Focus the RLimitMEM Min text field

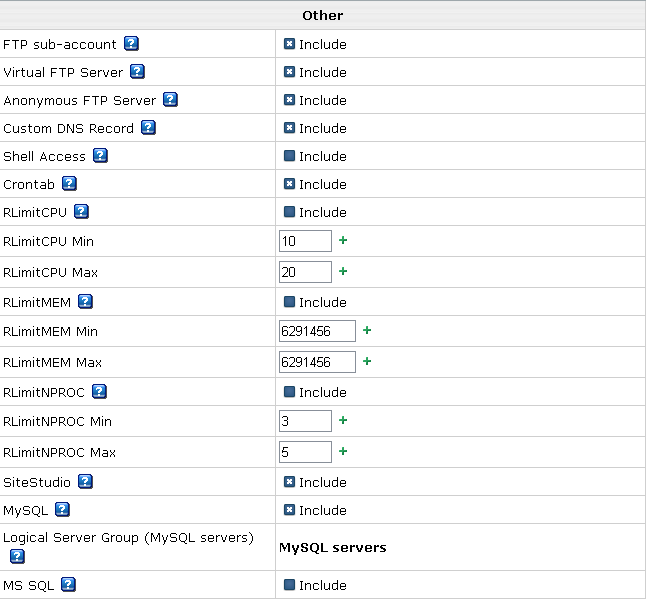click(x=317, y=331)
